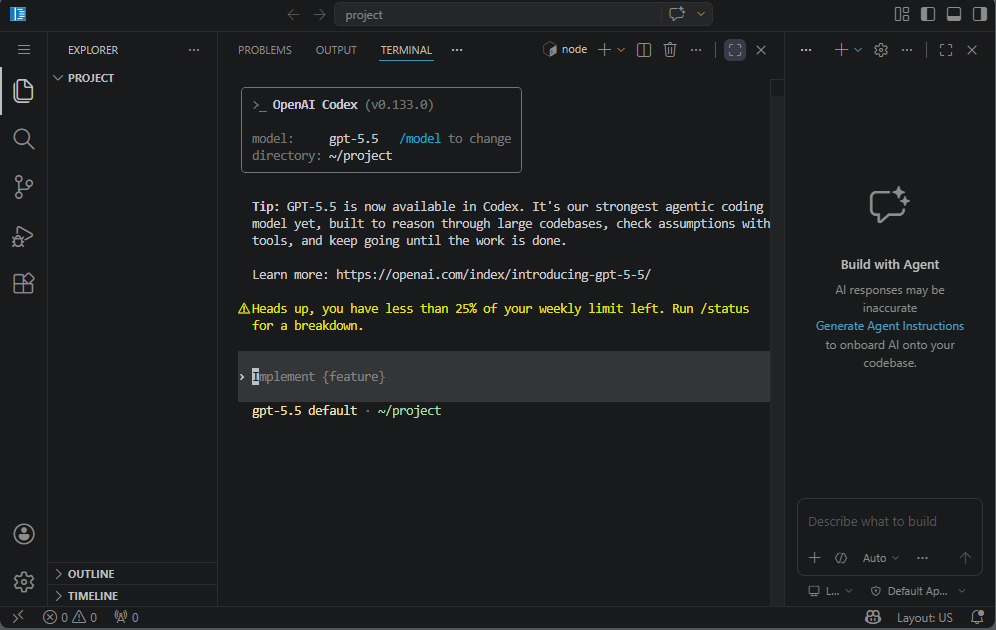Maximize the chat panel
996x630 pixels.
point(946,50)
